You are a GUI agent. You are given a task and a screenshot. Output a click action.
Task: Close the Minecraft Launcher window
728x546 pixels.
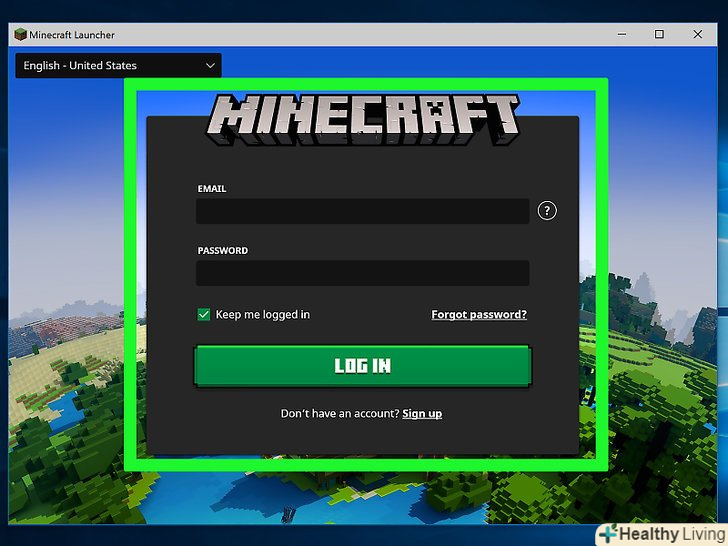click(697, 34)
